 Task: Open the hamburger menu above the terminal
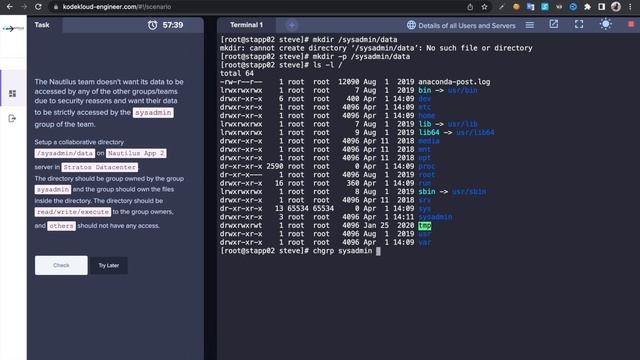pos(529,25)
